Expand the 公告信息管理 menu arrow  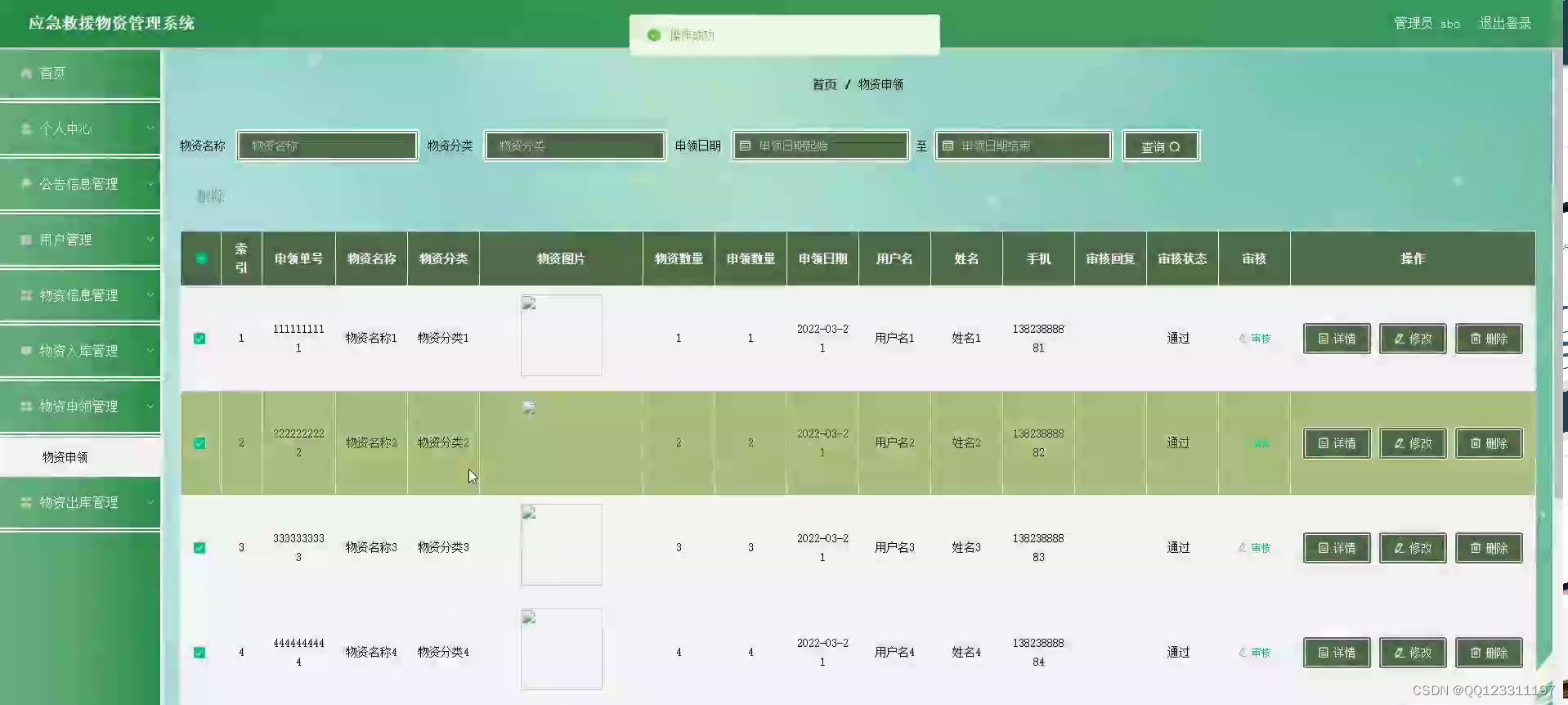pyautogui.click(x=150, y=184)
